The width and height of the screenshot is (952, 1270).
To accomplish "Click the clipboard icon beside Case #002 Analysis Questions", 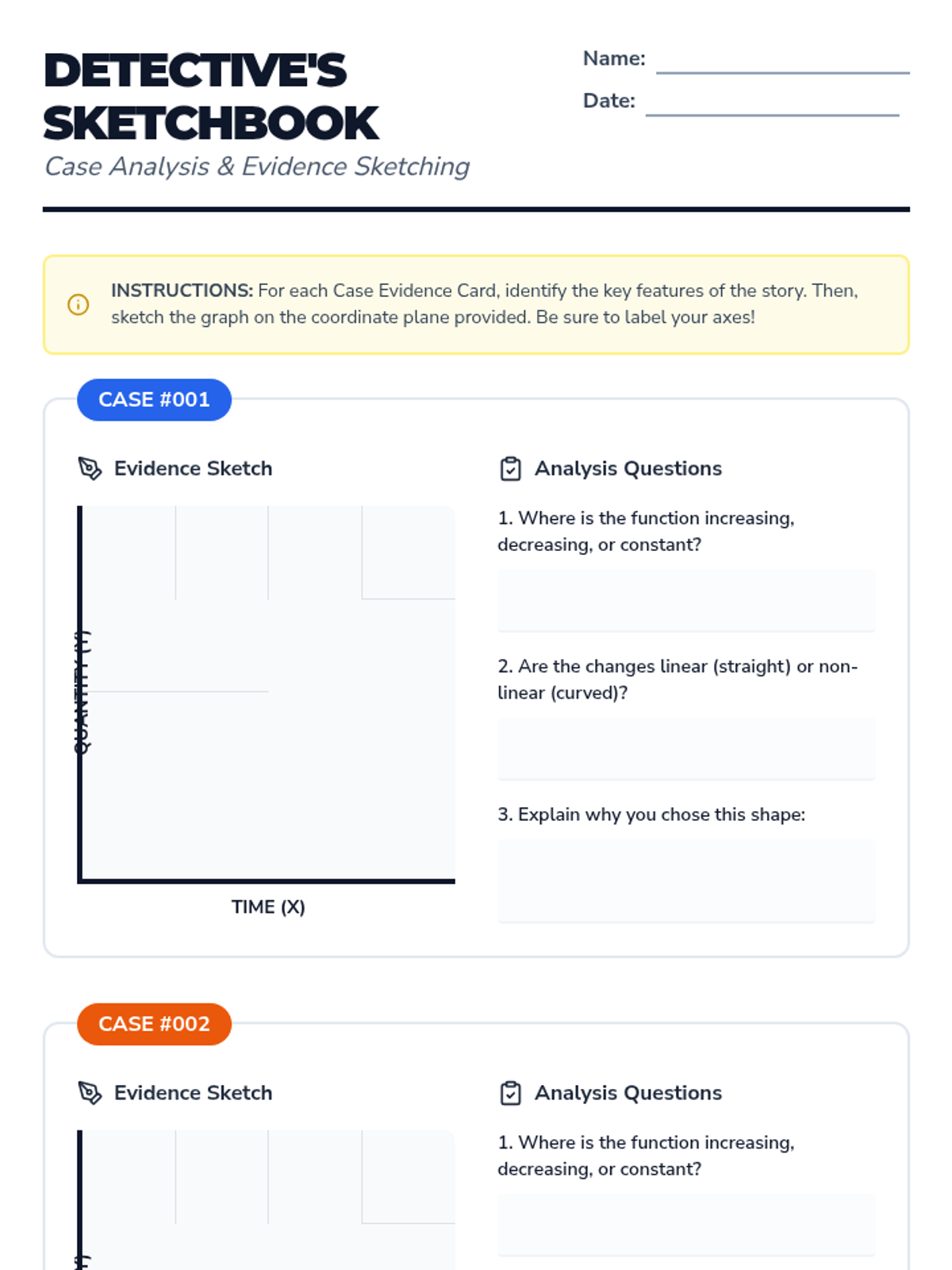I will pos(510,1093).
